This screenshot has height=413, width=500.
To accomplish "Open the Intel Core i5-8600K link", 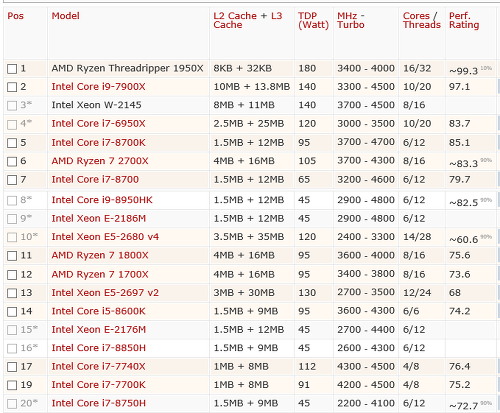I will [98, 311].
